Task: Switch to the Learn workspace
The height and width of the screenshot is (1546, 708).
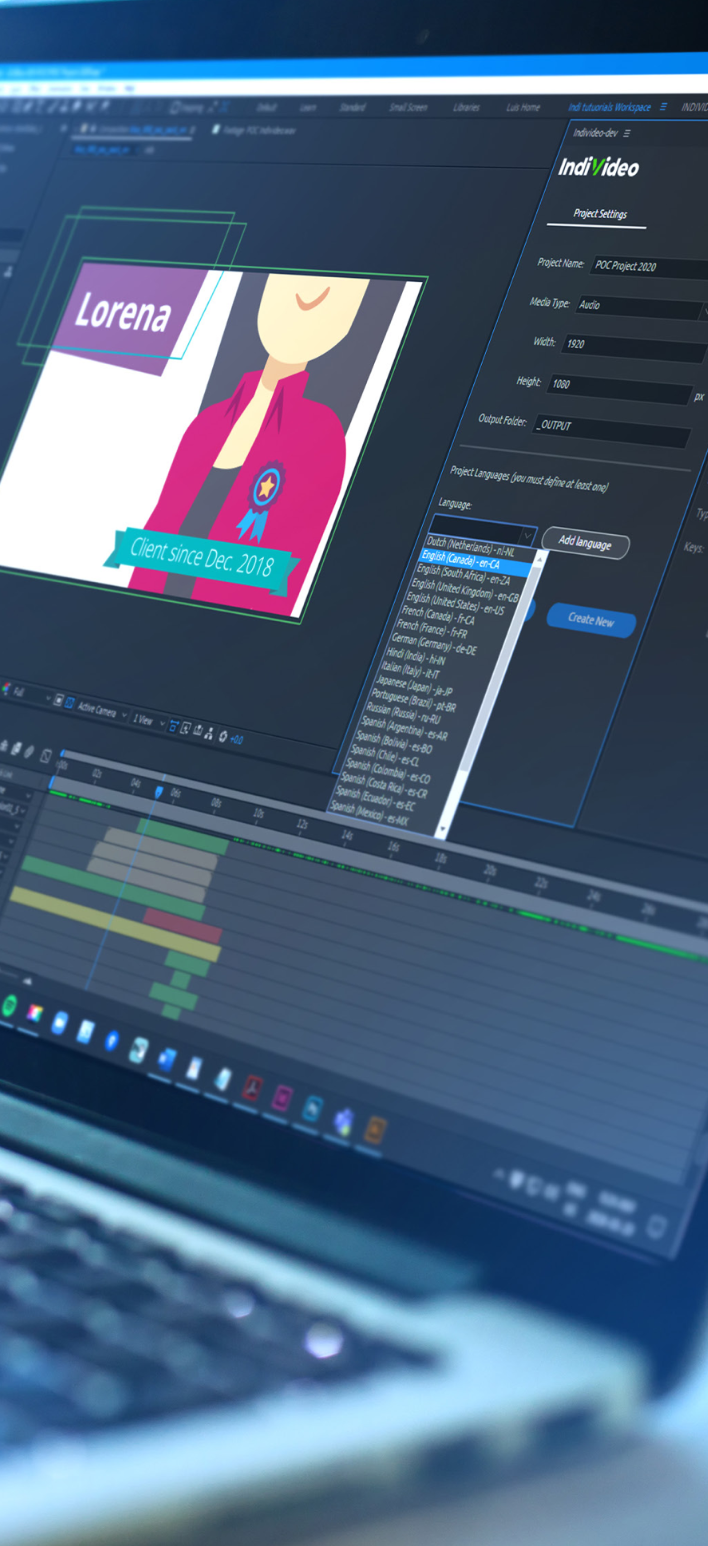Action: pos(308,107)
